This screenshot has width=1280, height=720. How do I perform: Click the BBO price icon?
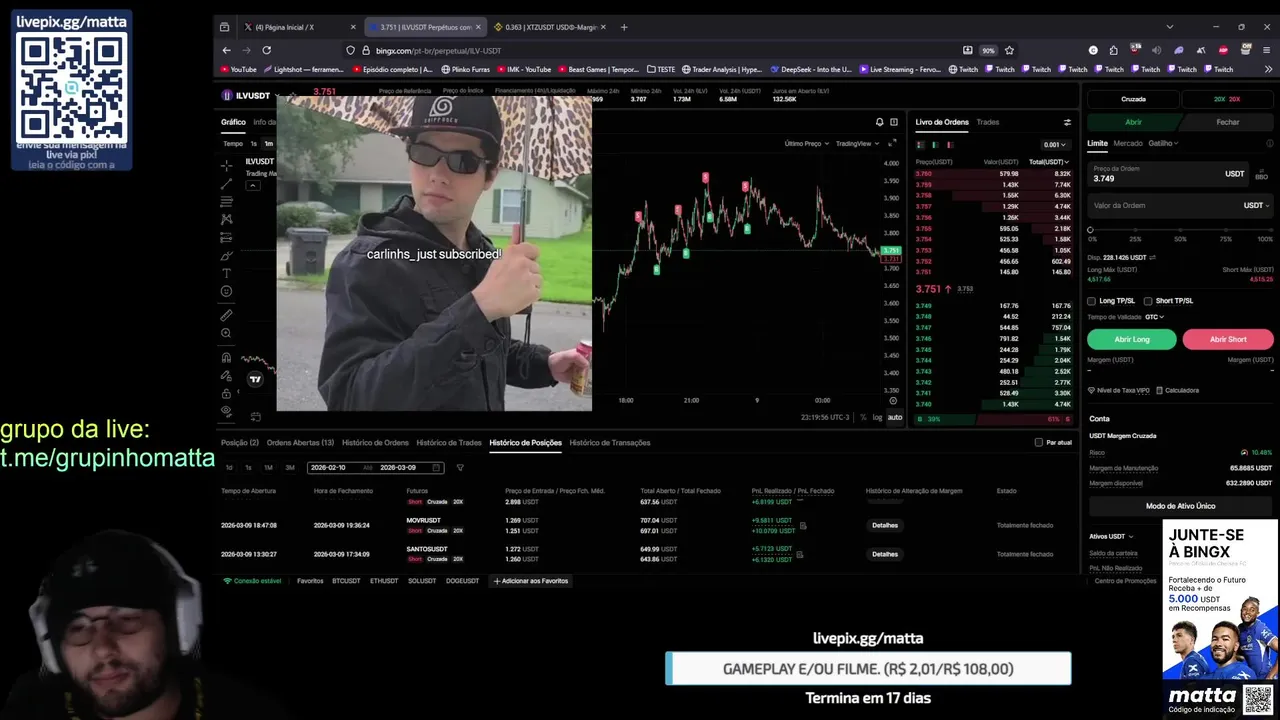point(1261,174)
